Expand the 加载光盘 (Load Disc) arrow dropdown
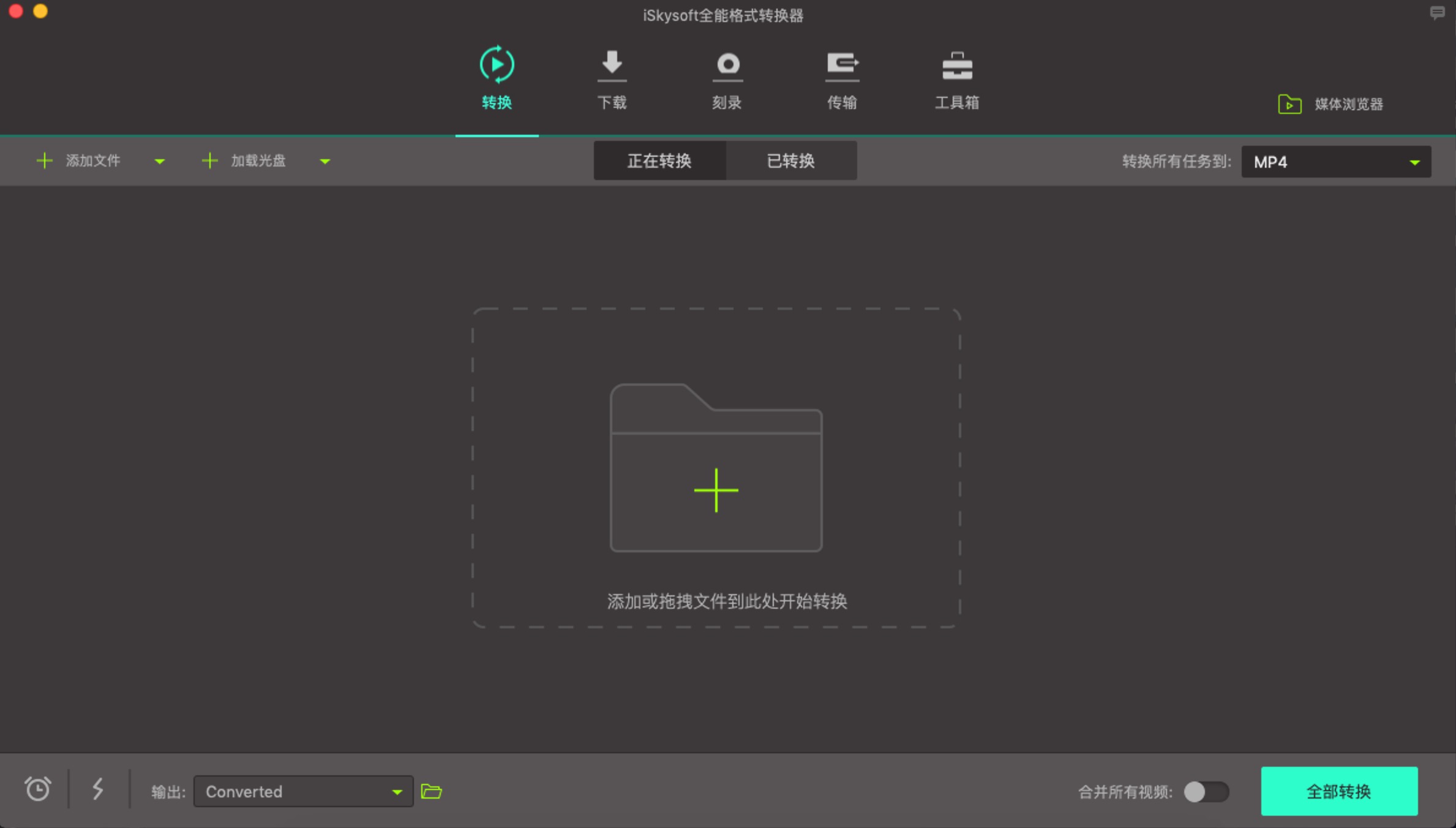 (324, 160)
